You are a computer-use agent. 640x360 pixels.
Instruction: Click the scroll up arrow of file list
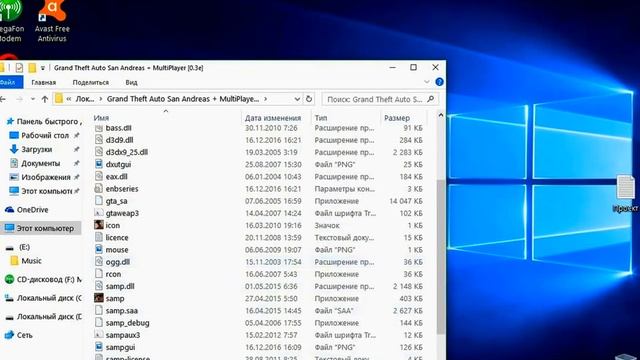[x=441, y=116]
